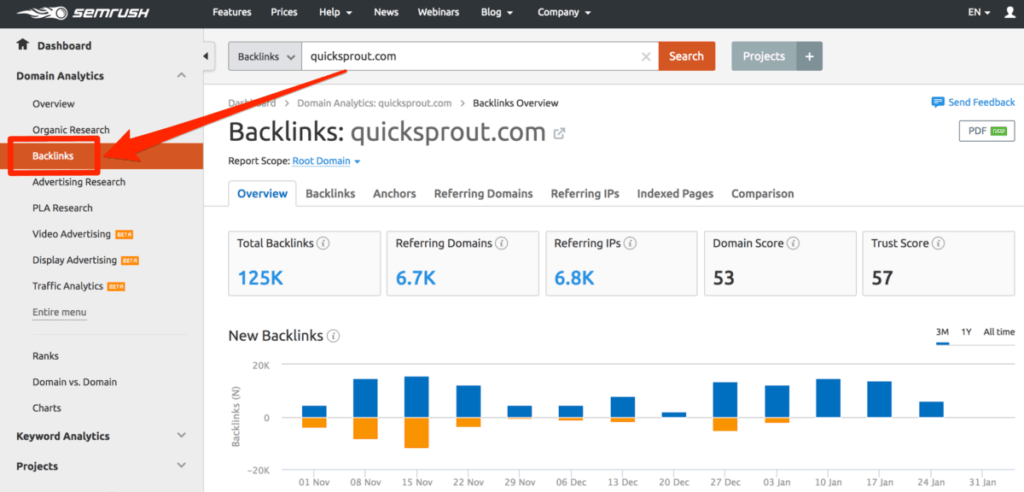This screenshot has height=492, width=1024.
Task: Show info for Referring Domains
Action: point(501,243)
